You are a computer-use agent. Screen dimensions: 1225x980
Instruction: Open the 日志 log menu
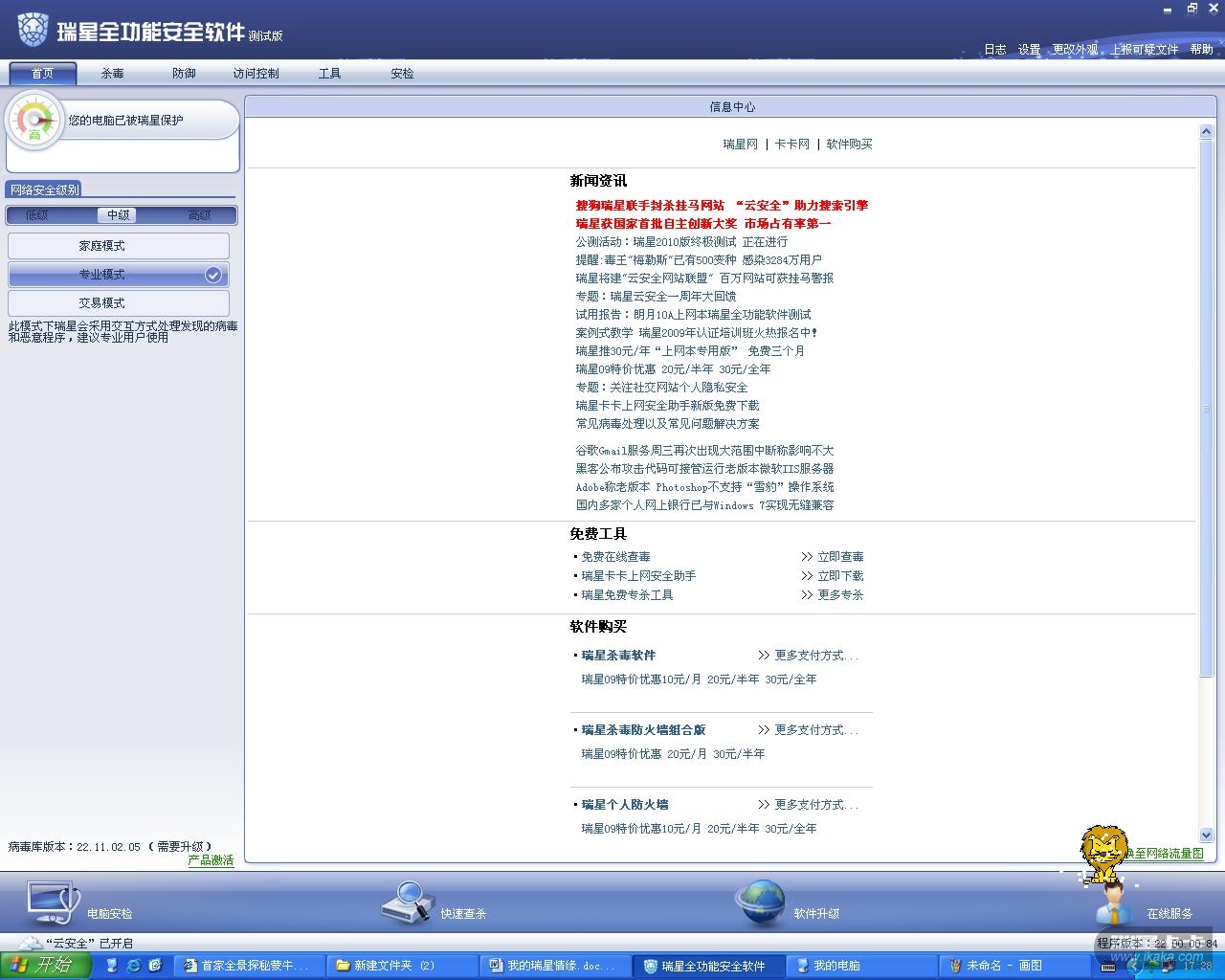tap(995, 50)
